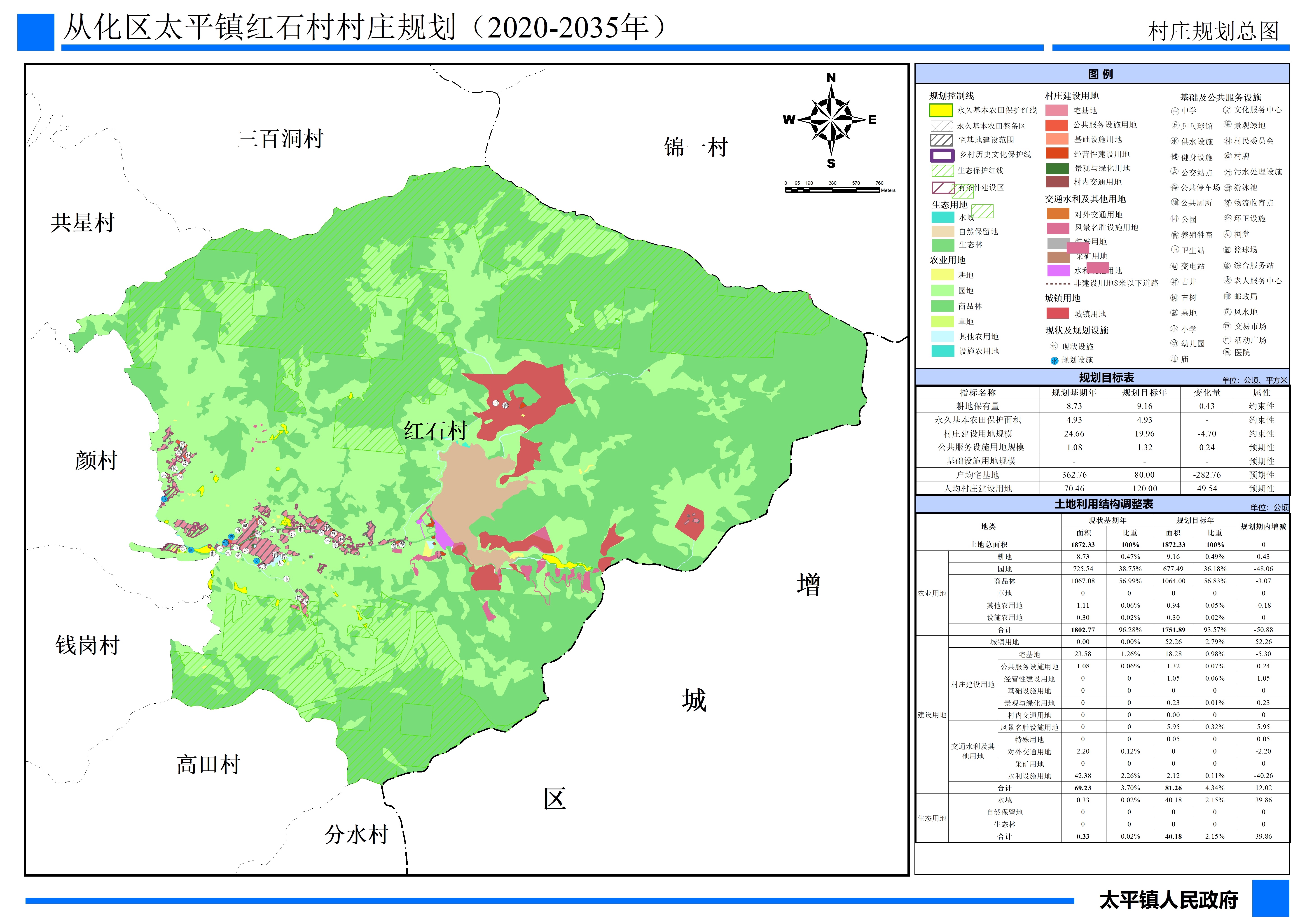Screen dimensions: 1307x924
Task: Select the 钱岗村 map label
Action: (88, 645)
